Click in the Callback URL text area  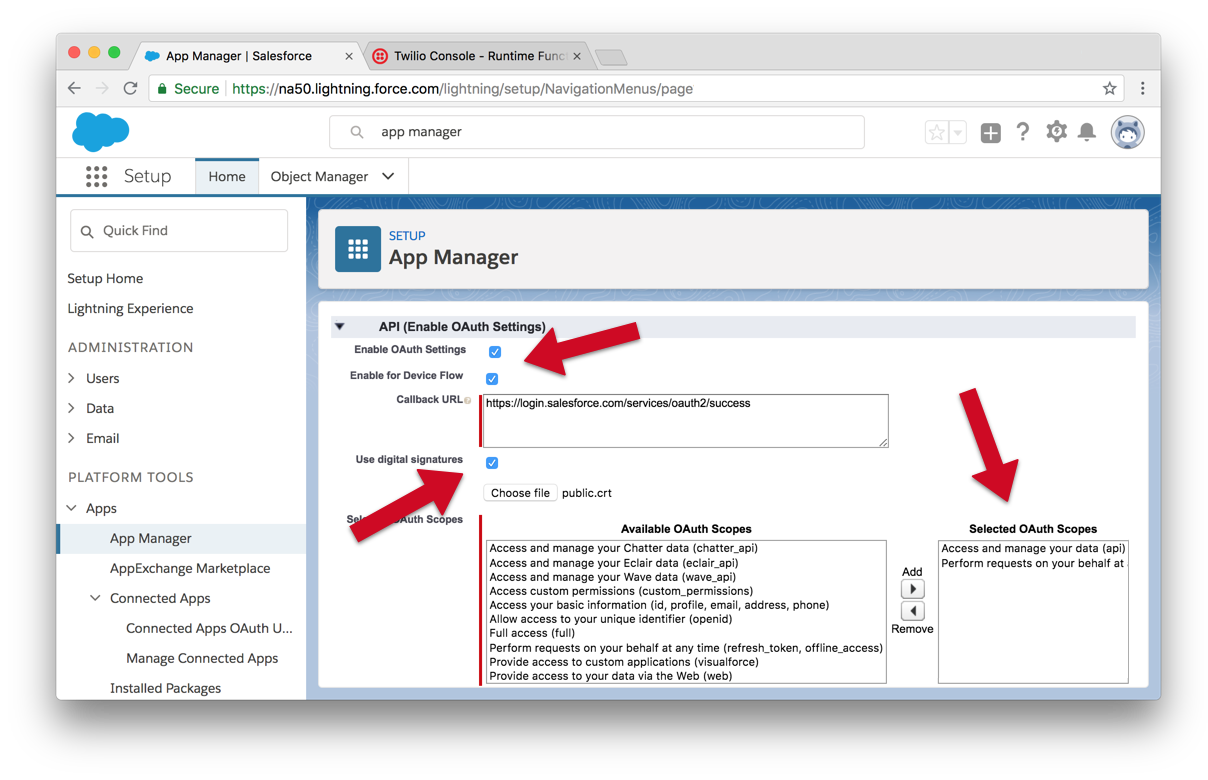(686, 420)
